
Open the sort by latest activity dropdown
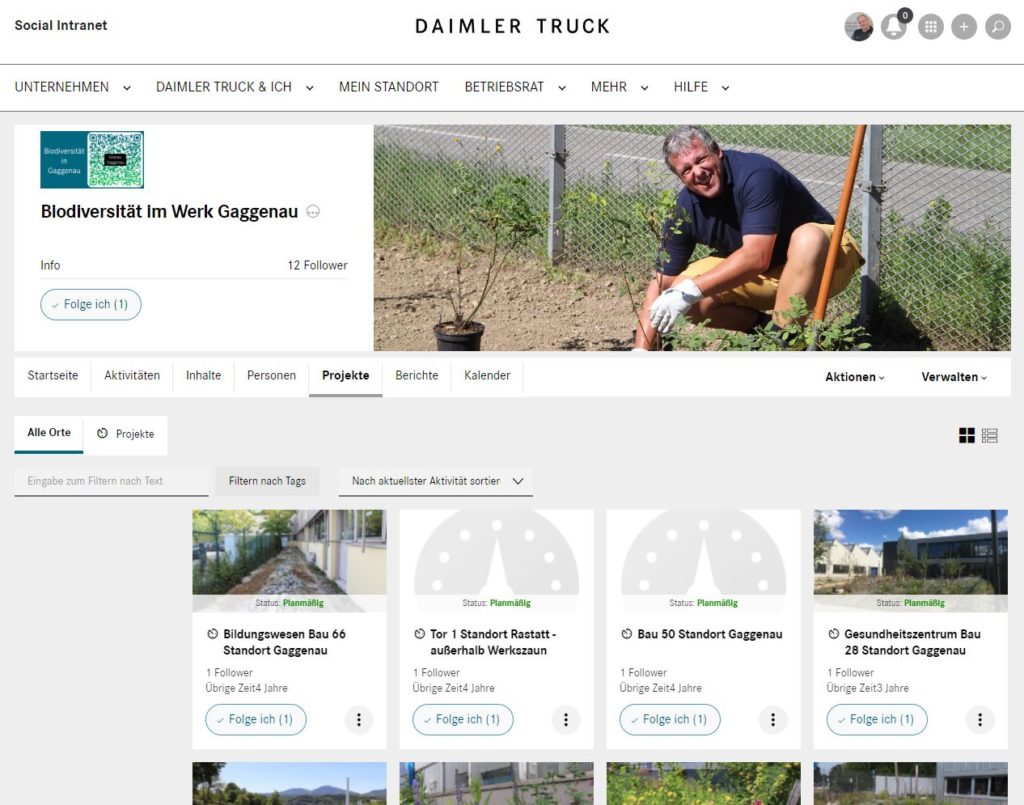tap(436, 481)
